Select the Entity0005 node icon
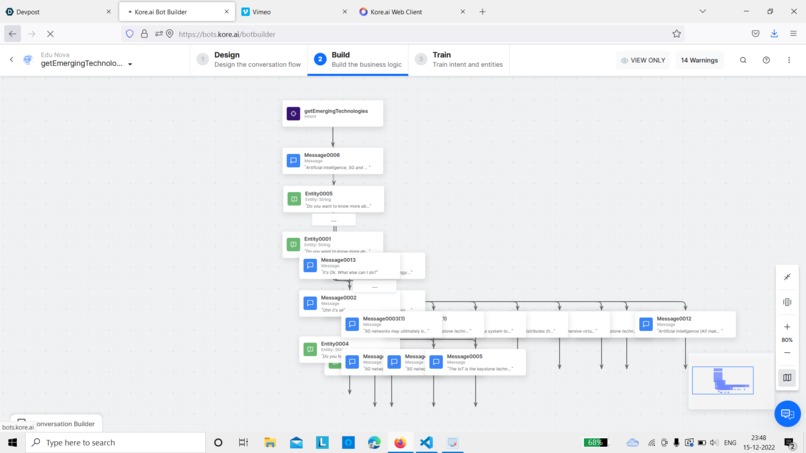Screen dimensions: 806x453 294,199
